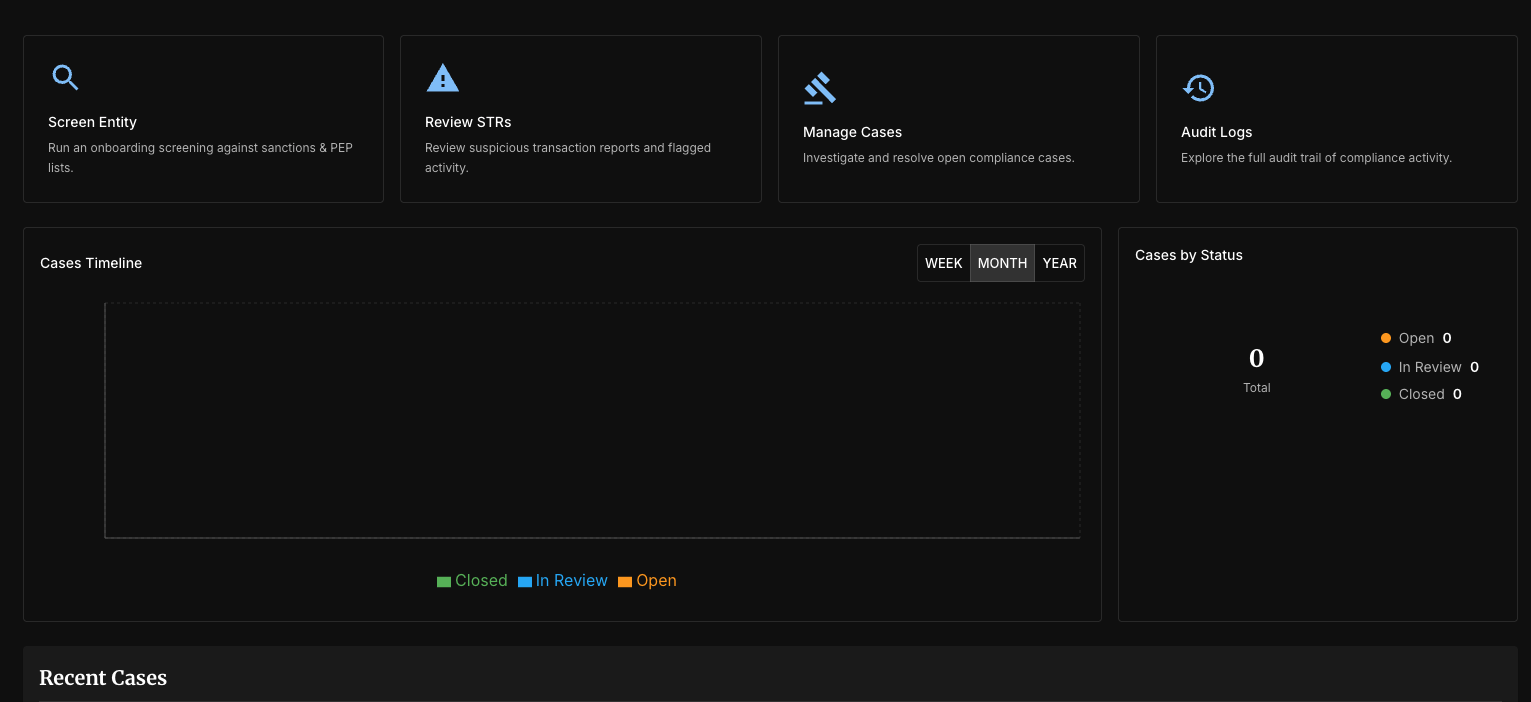Go to Manage Cases title
Viewport: 1531px width, 702px height.
click(x=852, y=132)
